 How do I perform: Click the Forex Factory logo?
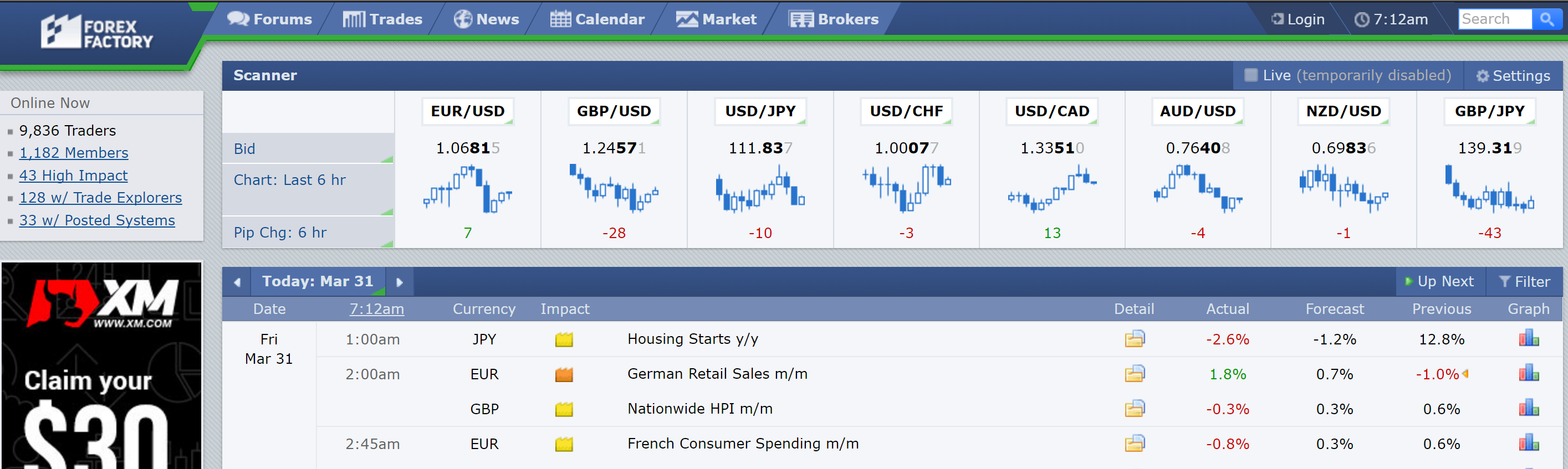point(98,32)
